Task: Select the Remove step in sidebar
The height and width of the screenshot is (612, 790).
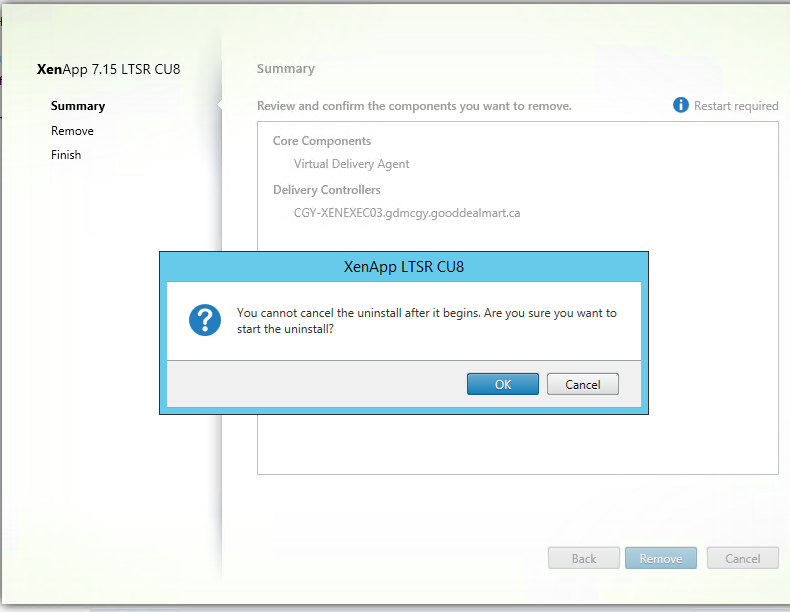Action: pyautogui.click(x=72, y=131)
